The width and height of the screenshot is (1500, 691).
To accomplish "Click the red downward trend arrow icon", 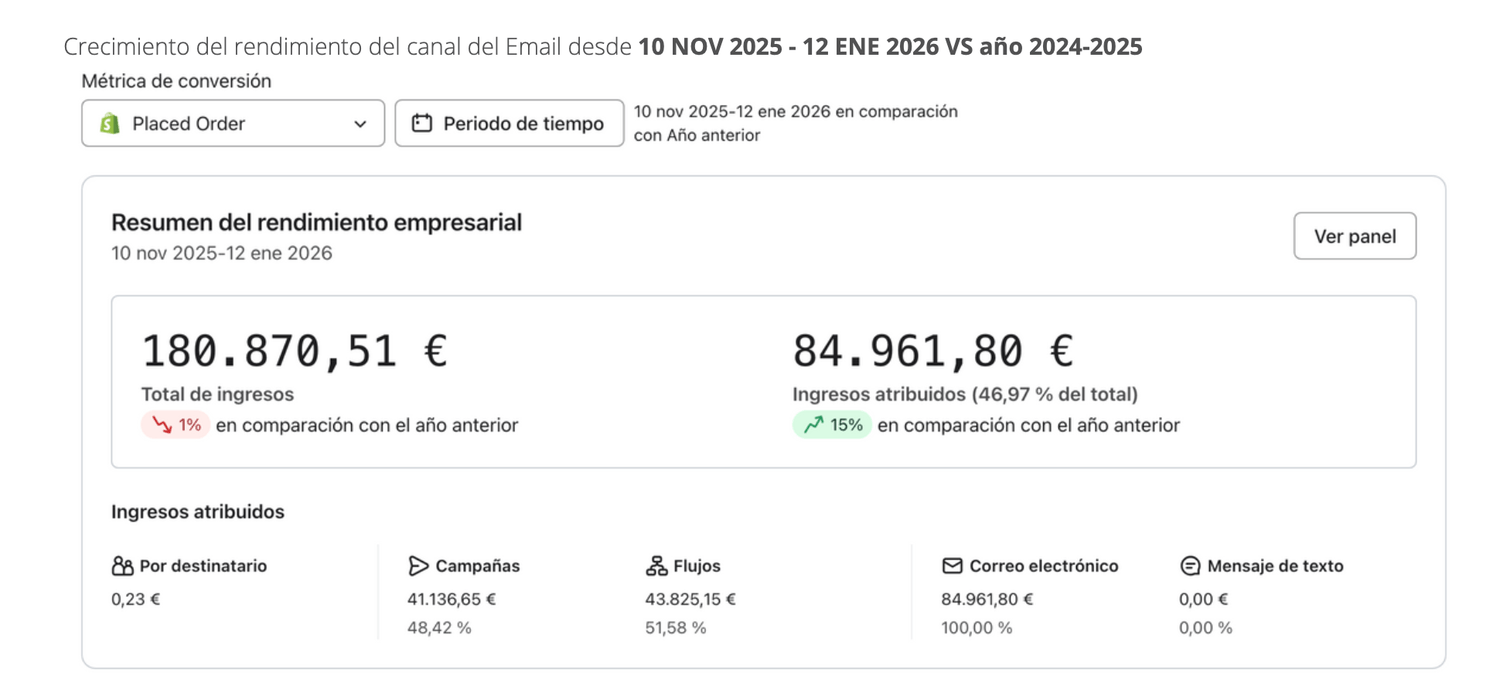I will 161,425.
